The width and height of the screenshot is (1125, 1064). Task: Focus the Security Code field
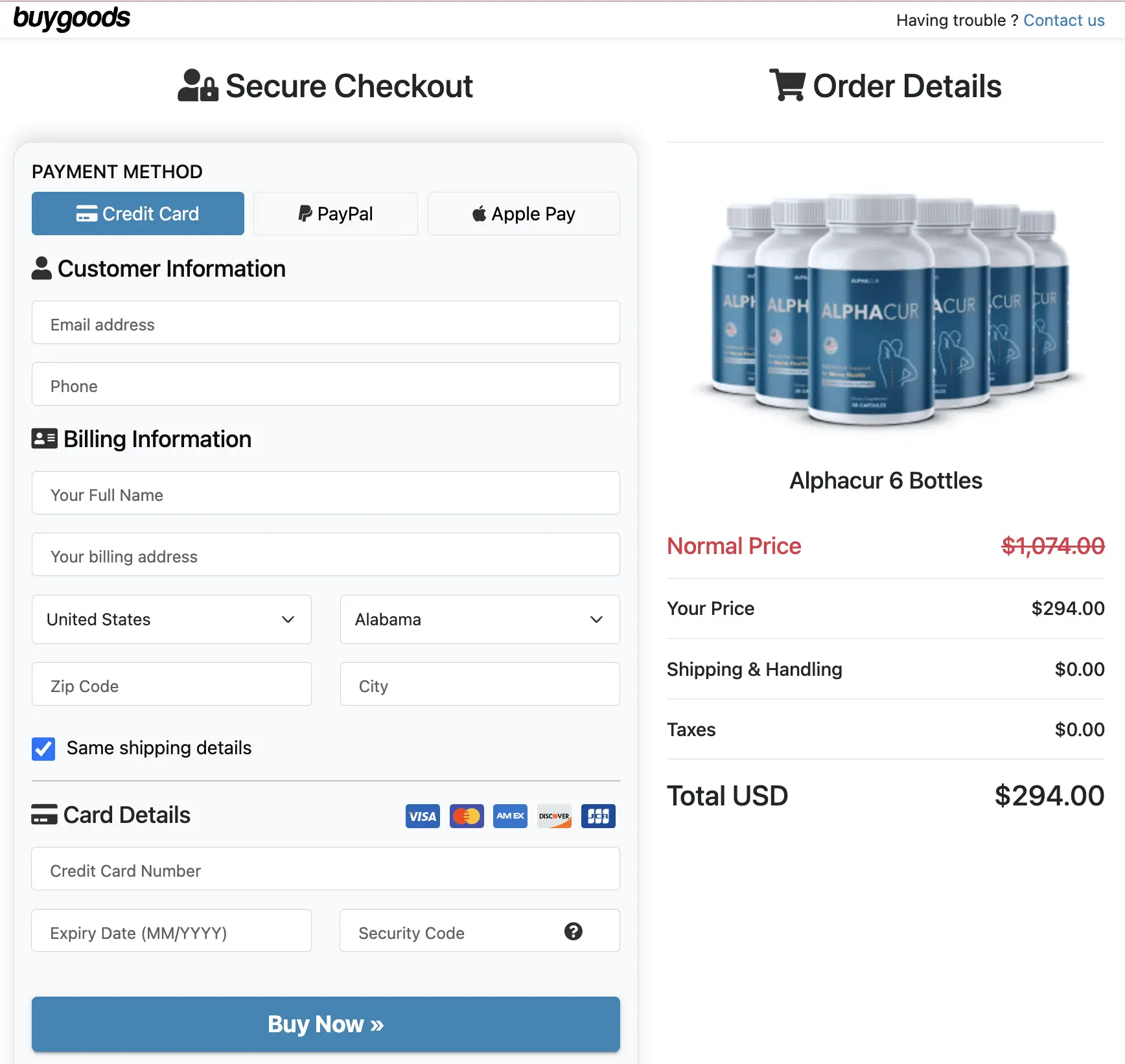tap(480, 931)
